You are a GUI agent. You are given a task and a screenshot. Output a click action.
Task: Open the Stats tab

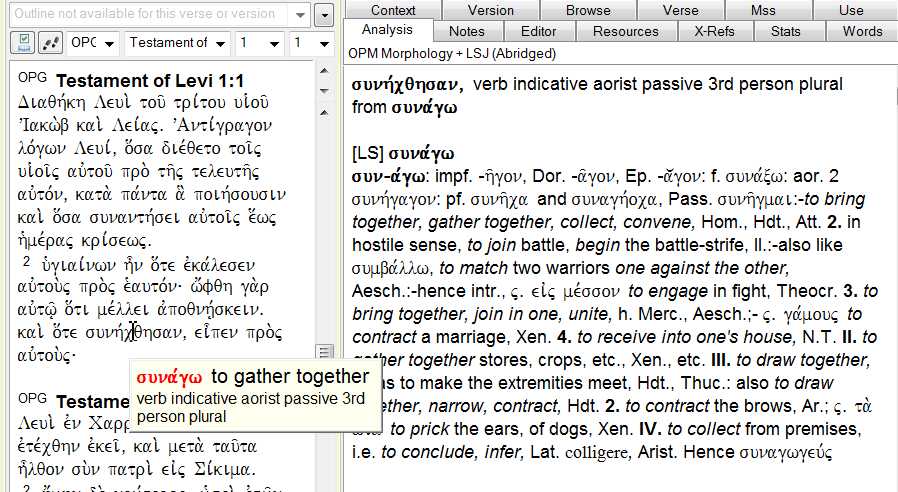click(x=785, y=31)
